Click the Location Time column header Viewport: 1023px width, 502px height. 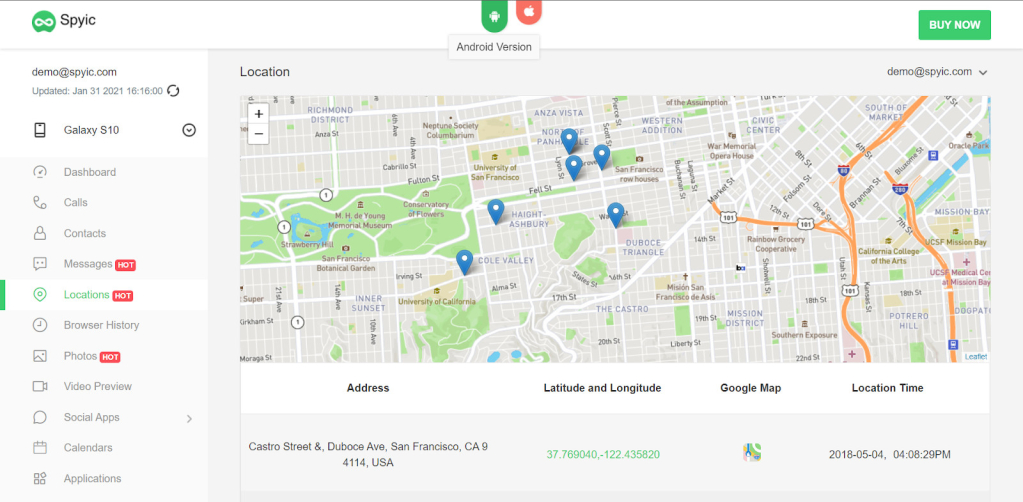point(887,388)
